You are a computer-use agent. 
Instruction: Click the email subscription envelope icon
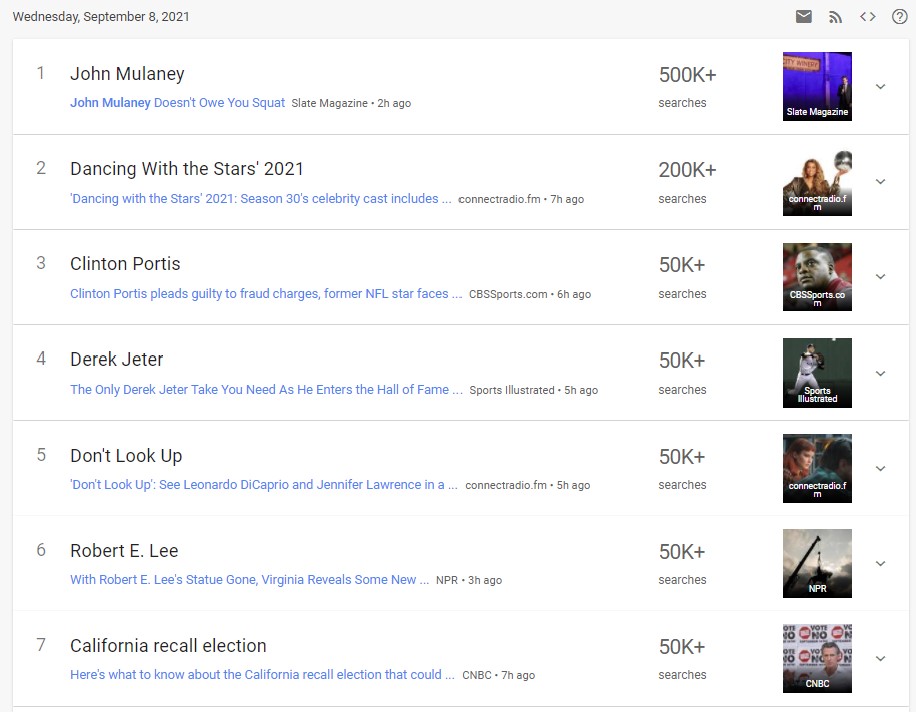coord(803,17)
